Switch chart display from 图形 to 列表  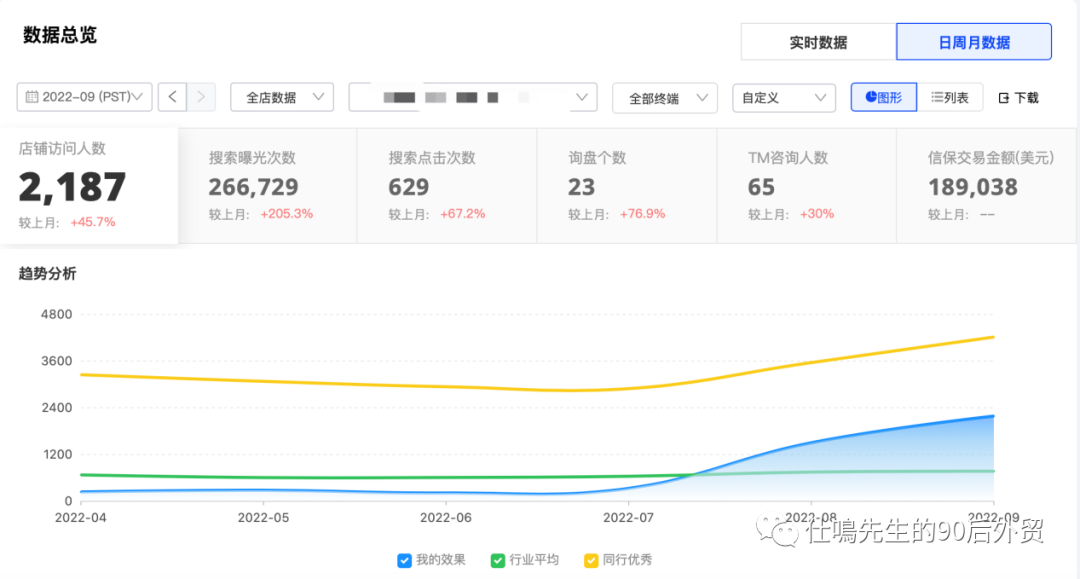[948, 97]
